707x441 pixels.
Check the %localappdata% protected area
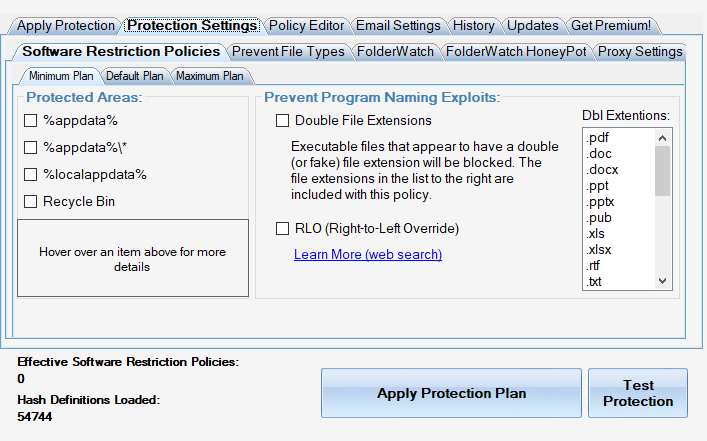32,175
